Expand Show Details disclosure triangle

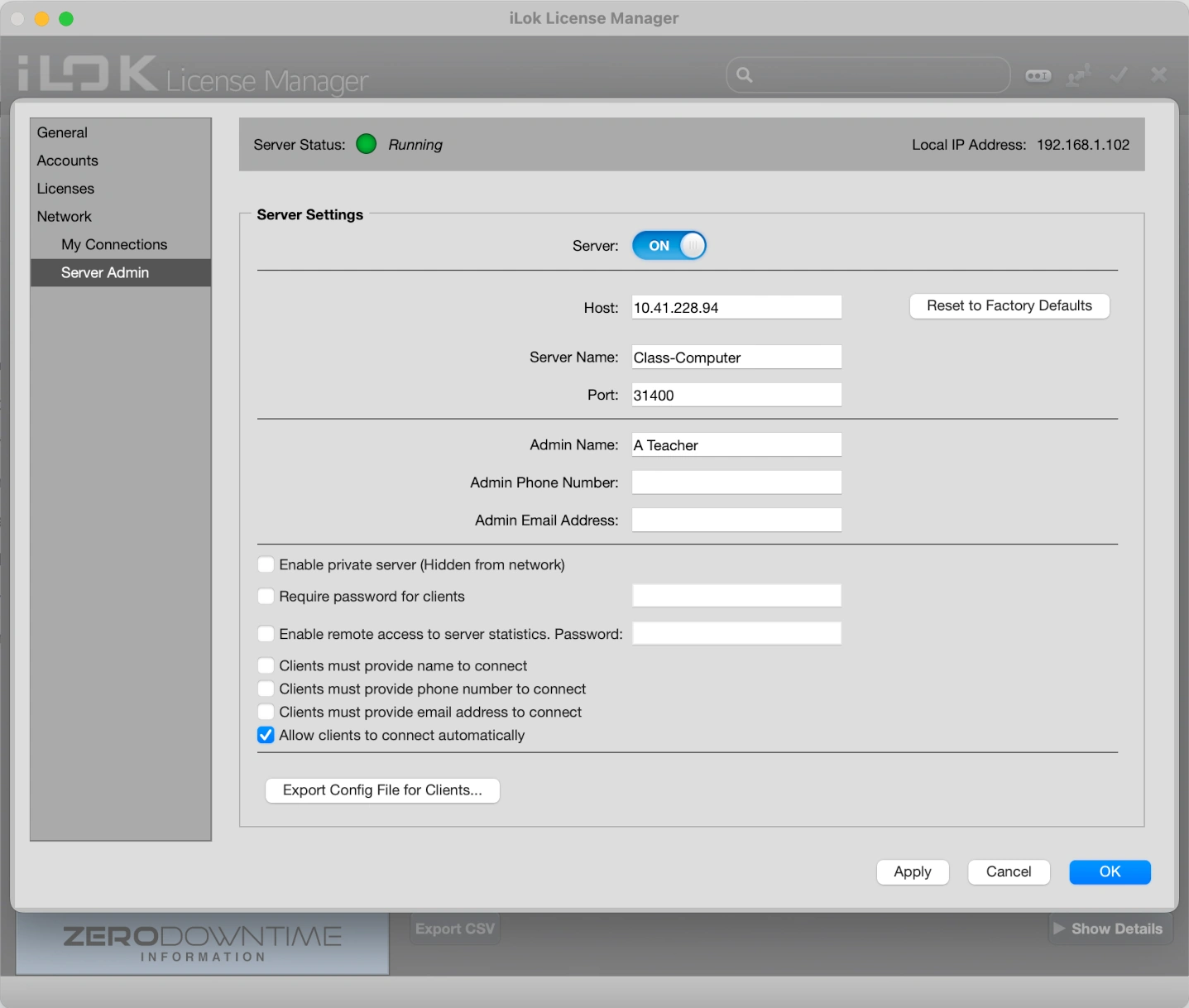[1059, 929]
